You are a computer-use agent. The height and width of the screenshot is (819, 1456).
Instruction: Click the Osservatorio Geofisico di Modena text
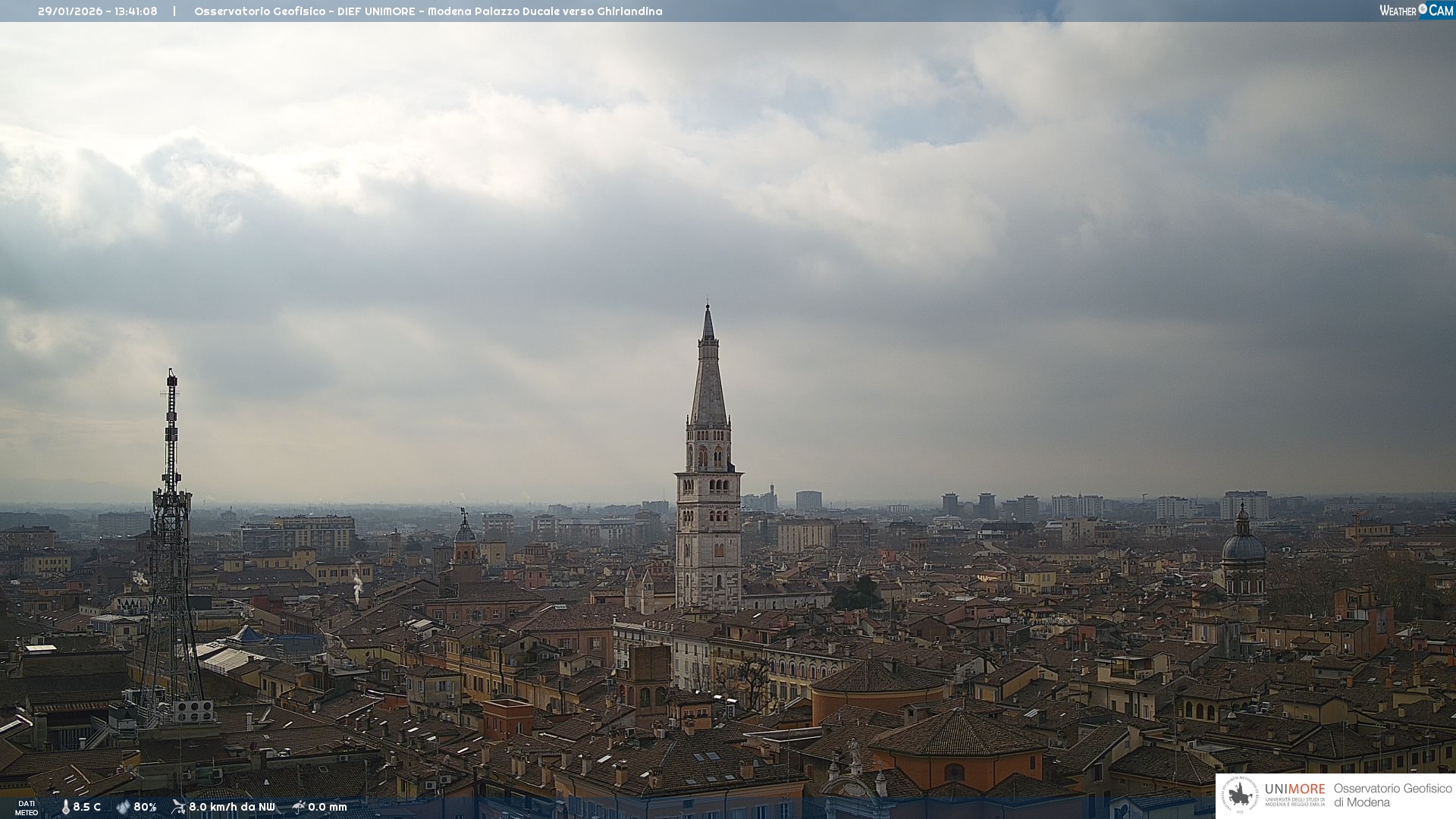click(1392, 795)
